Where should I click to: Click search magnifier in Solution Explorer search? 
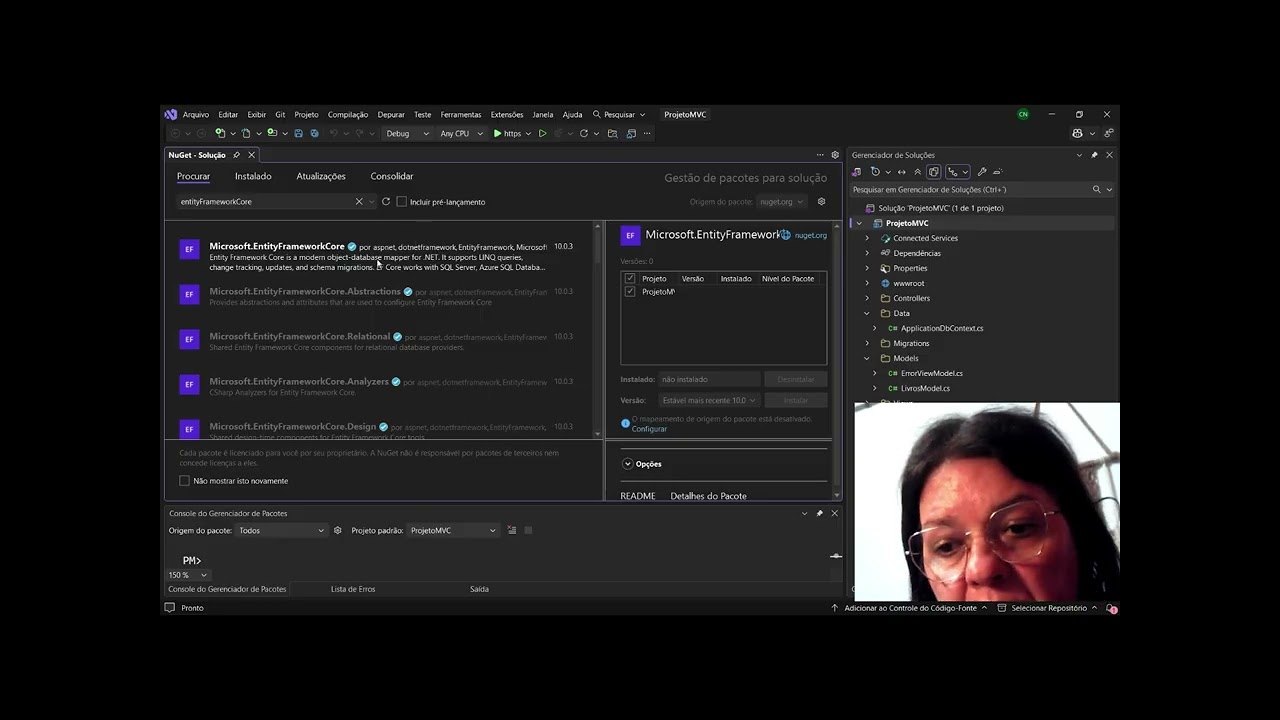pos(1096,189)
